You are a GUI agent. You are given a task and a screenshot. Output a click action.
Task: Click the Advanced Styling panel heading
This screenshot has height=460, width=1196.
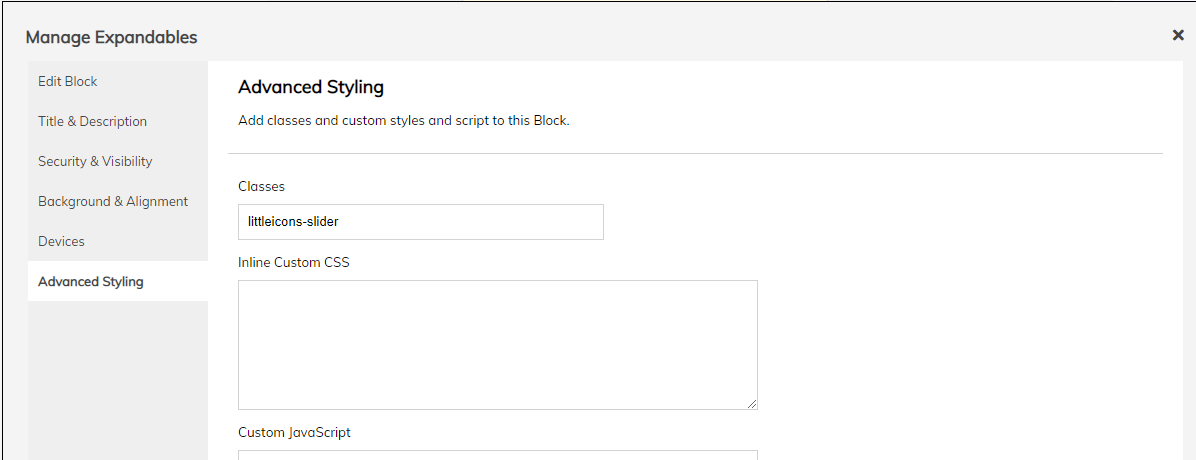pyautogui.click(x=310, y=87)
